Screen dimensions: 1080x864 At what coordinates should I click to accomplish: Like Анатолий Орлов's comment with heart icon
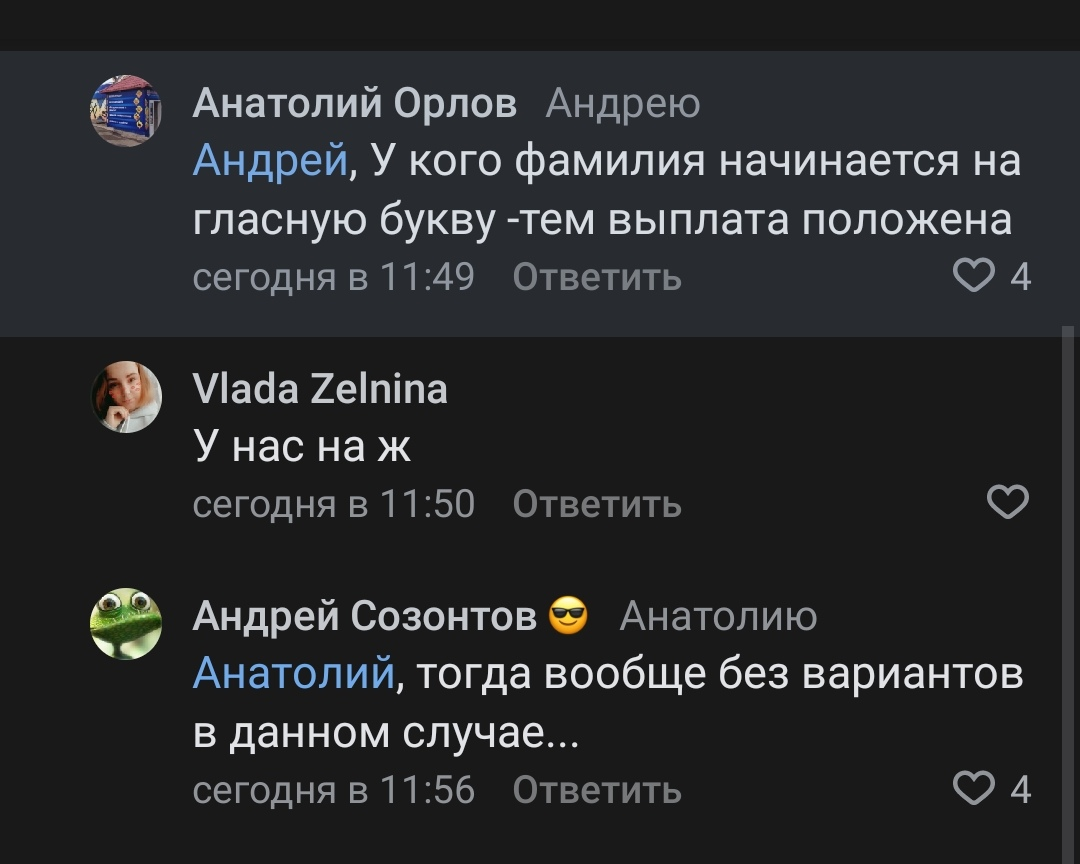pyautogui.click(x=974, y=276)
